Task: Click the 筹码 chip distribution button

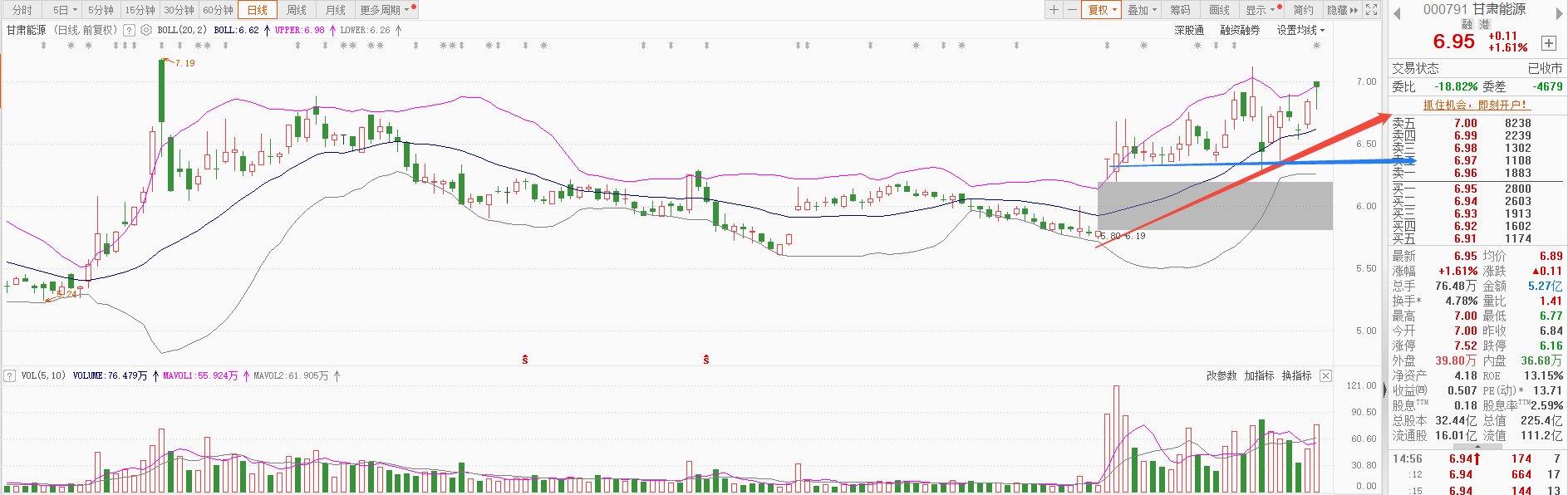Action: (1180, 10)
